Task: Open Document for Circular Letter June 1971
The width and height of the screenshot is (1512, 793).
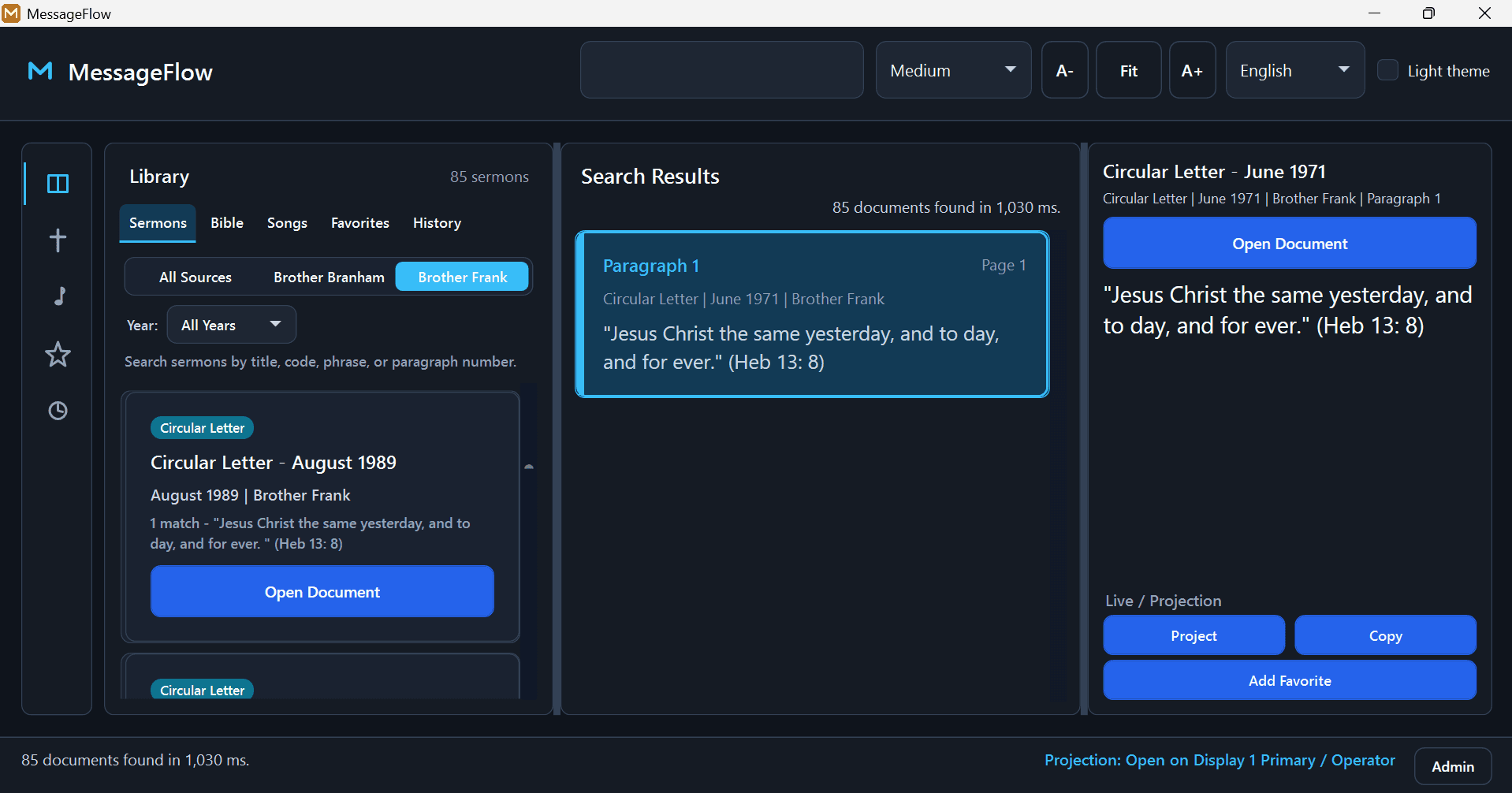Action: point(1289,244)
